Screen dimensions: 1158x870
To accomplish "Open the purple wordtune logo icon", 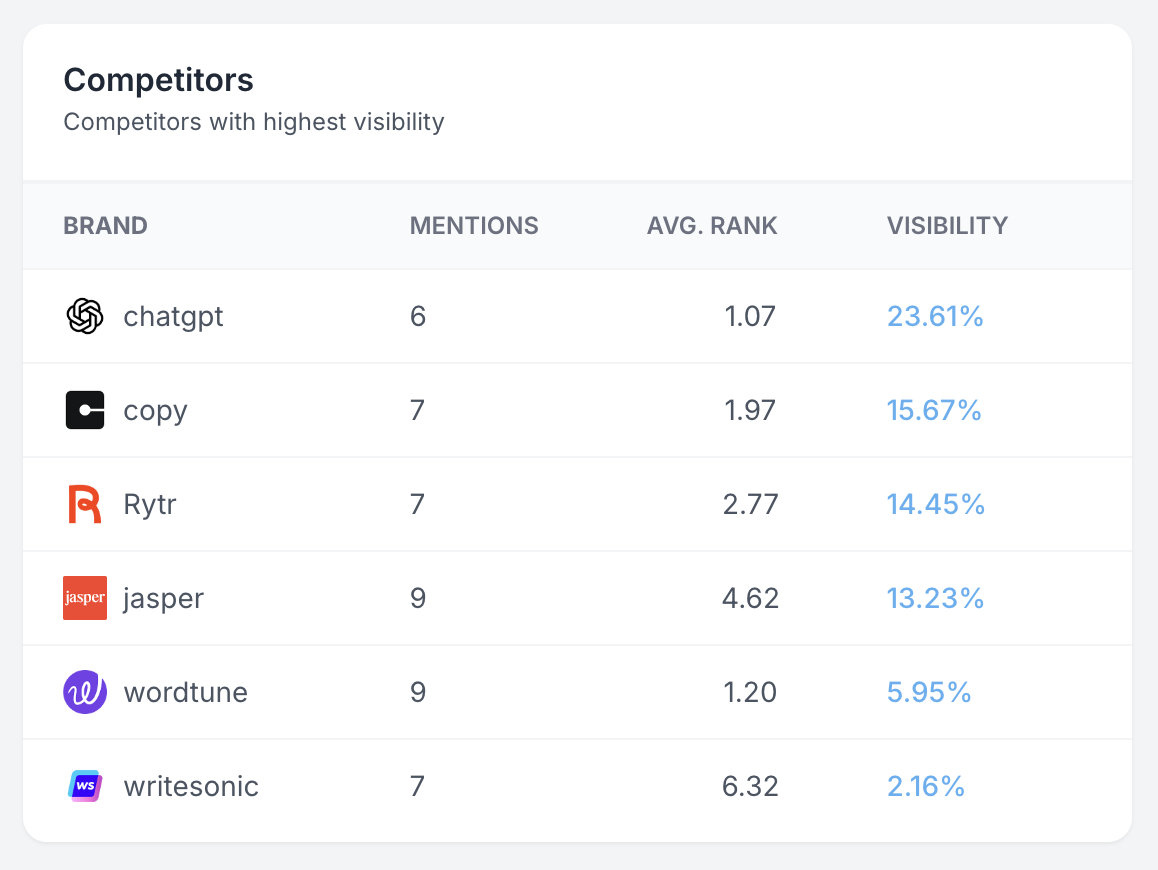I will click(85, 692).
